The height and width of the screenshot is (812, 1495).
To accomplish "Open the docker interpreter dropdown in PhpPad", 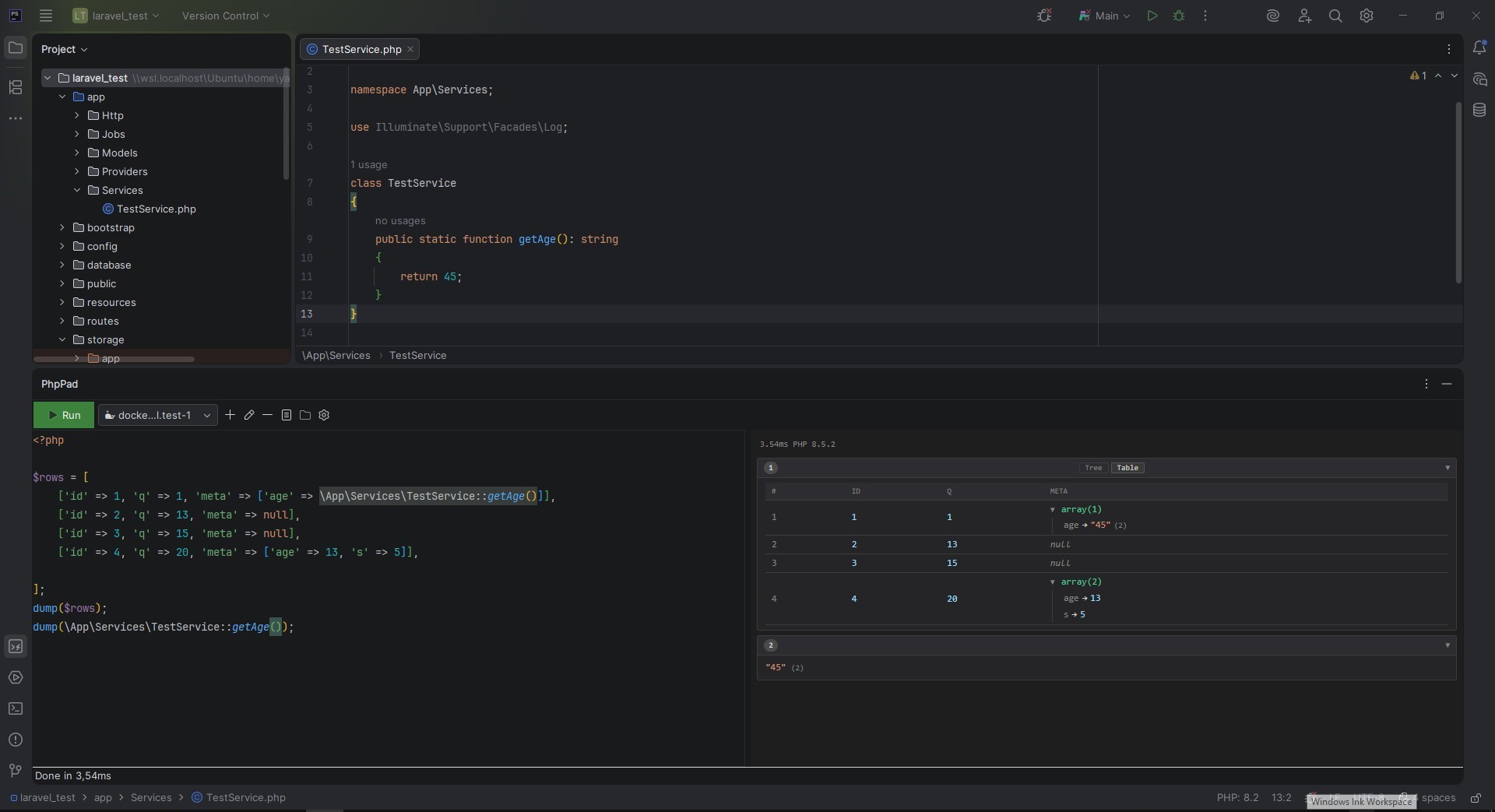I will [157, 415].
